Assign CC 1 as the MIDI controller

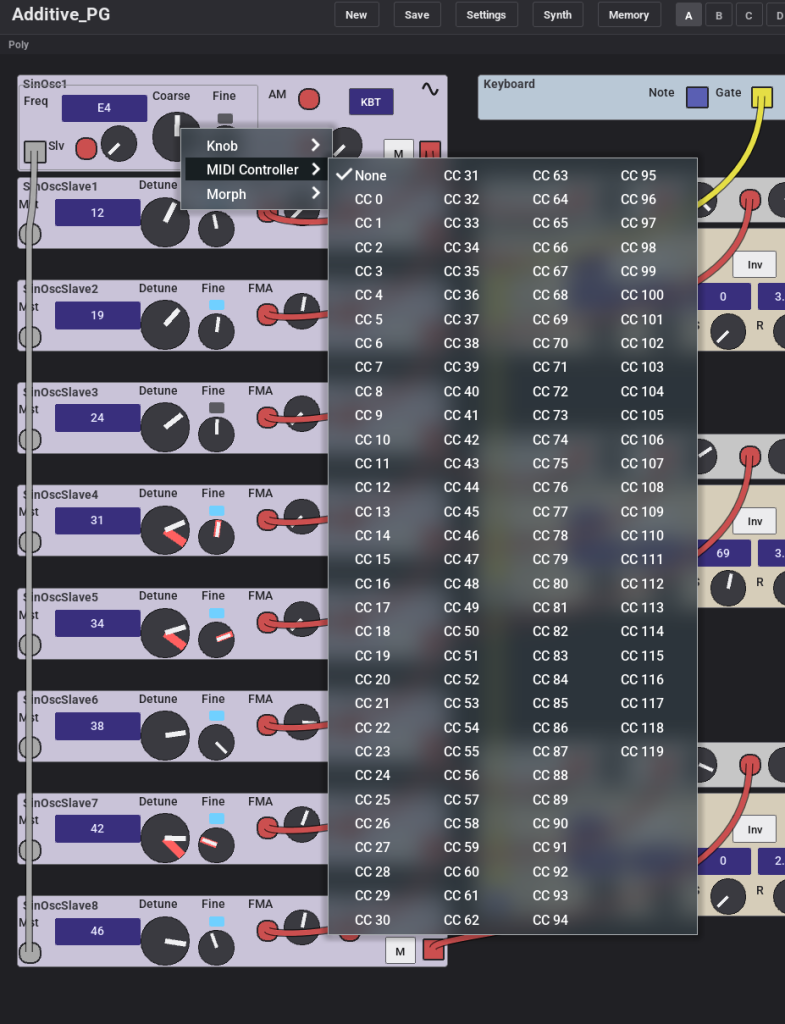point(368,223)
